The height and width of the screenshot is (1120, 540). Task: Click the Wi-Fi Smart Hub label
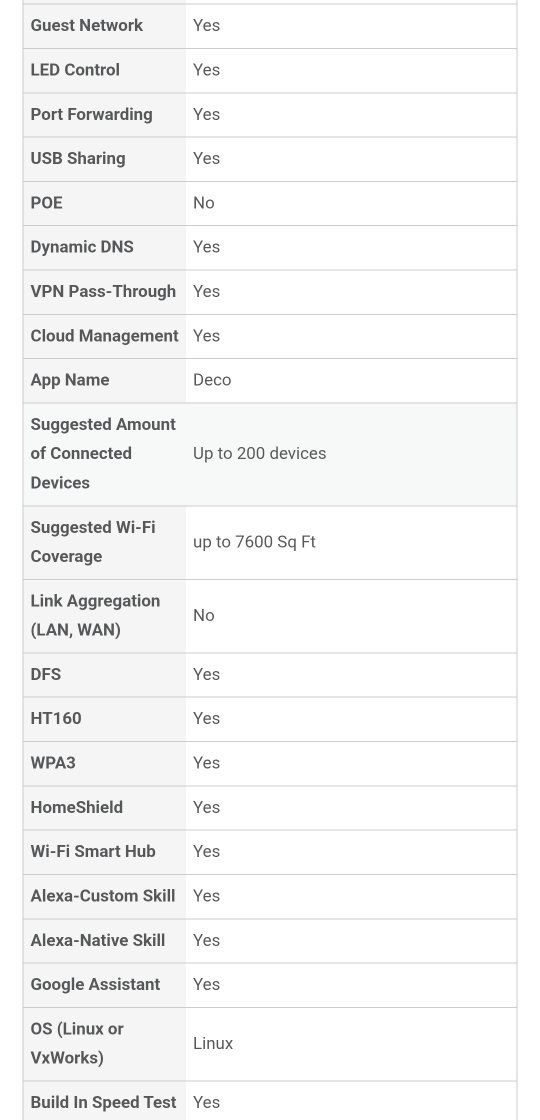click(93, 851)
